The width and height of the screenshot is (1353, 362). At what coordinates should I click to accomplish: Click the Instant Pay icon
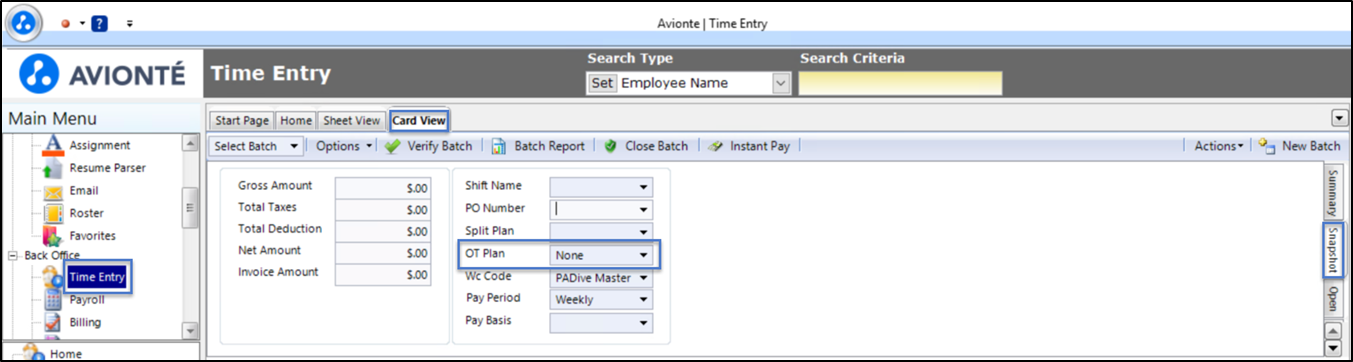(715, 146)
